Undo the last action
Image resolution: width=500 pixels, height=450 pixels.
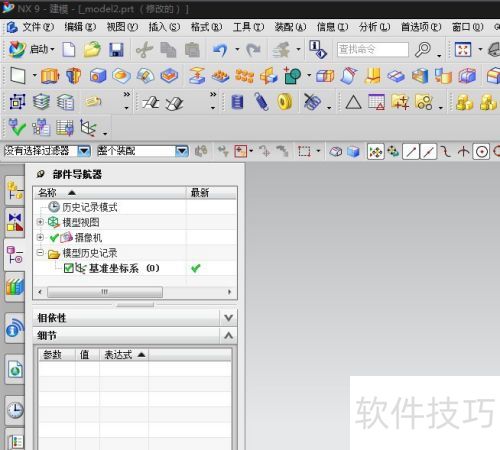tap(220, 50)
